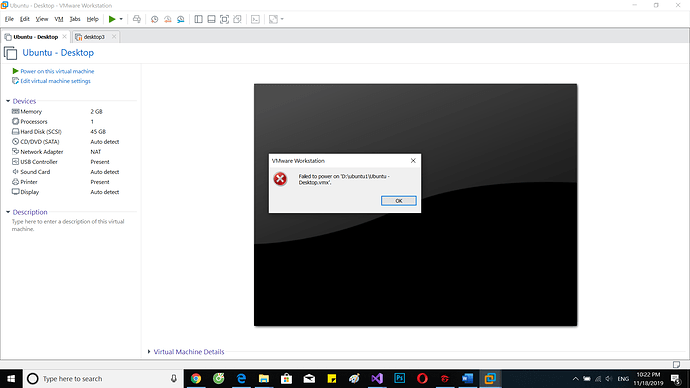Open the Help menu
The image size is (690, 388).
click(x=92, y=19)
